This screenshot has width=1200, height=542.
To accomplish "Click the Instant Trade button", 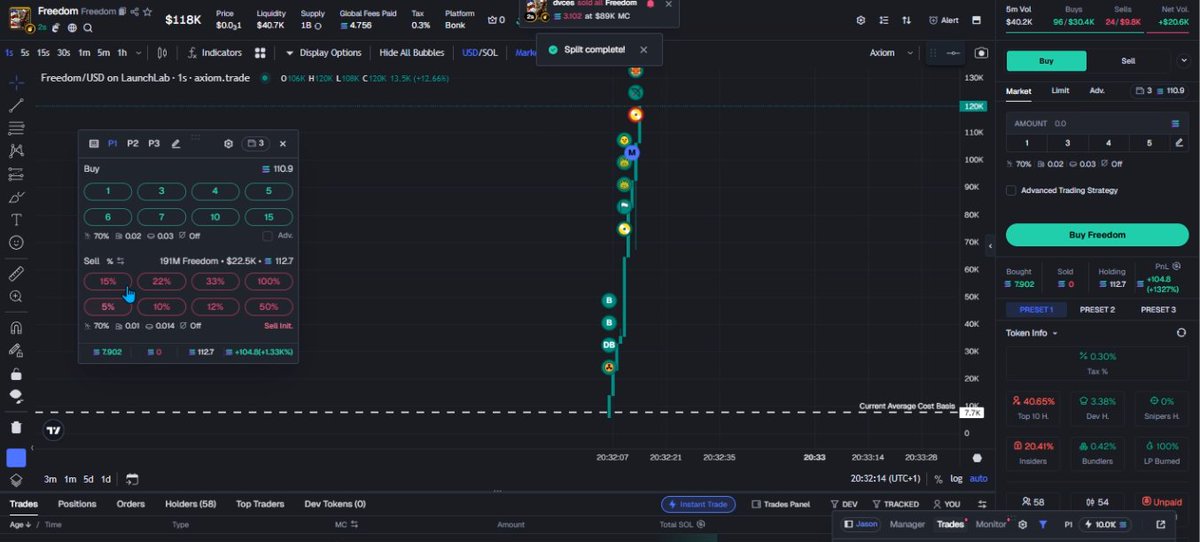I will pos(698,504).
